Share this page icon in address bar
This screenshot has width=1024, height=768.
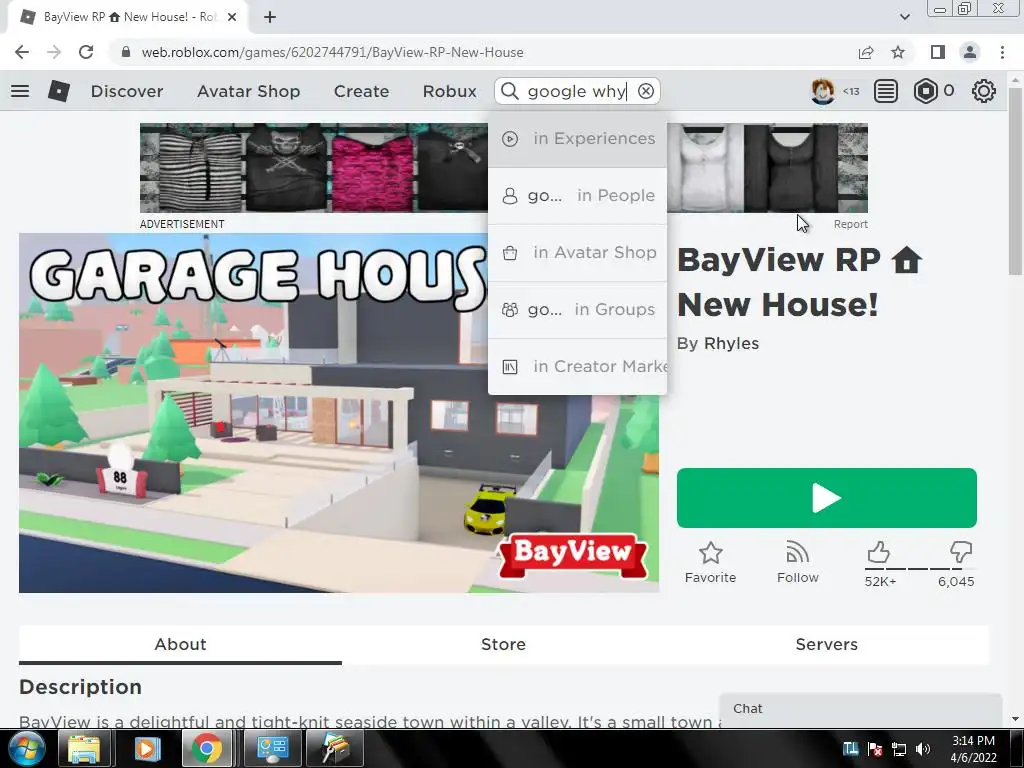click(x=866, y=52)
